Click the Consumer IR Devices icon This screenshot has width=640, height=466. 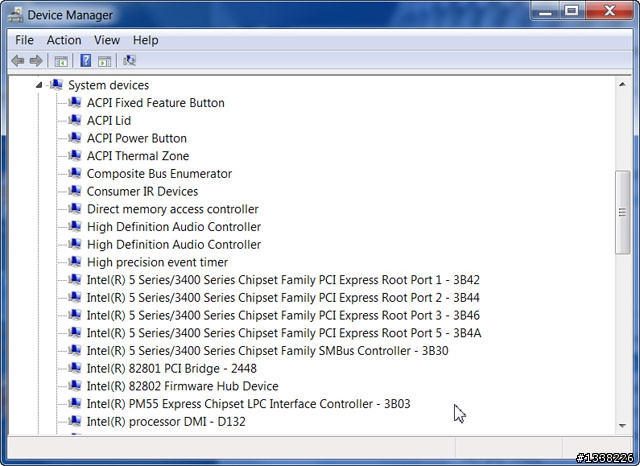(x=75, y=191)
